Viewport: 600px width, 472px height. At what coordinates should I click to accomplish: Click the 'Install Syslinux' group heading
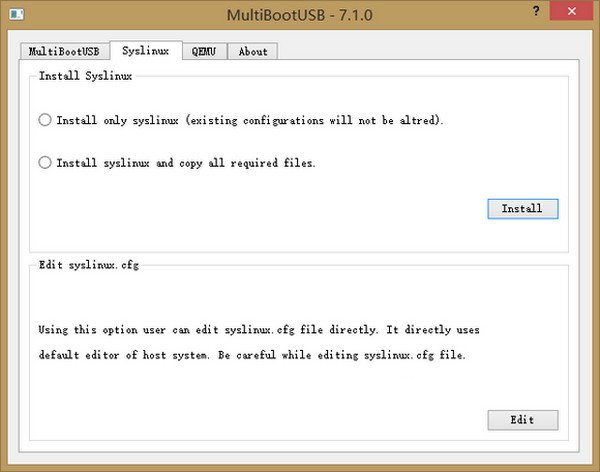point(85,75)
